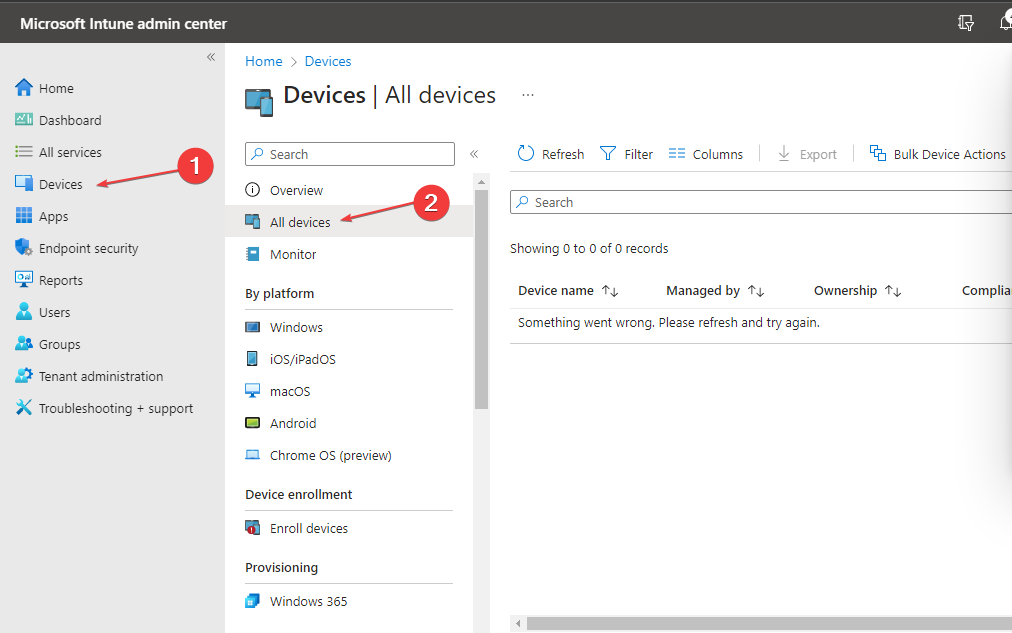Click the Filter funnel icon
The height and width of the screenshot is (633, 1012).
(x=608, y=154)
